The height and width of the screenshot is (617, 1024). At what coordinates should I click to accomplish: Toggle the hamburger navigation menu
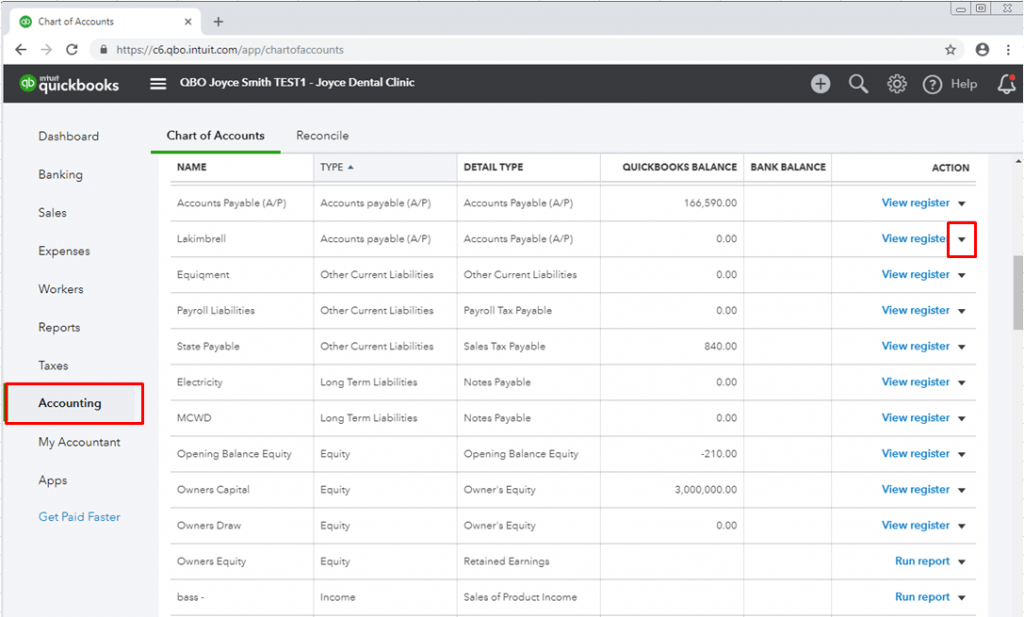click(158, 84)
